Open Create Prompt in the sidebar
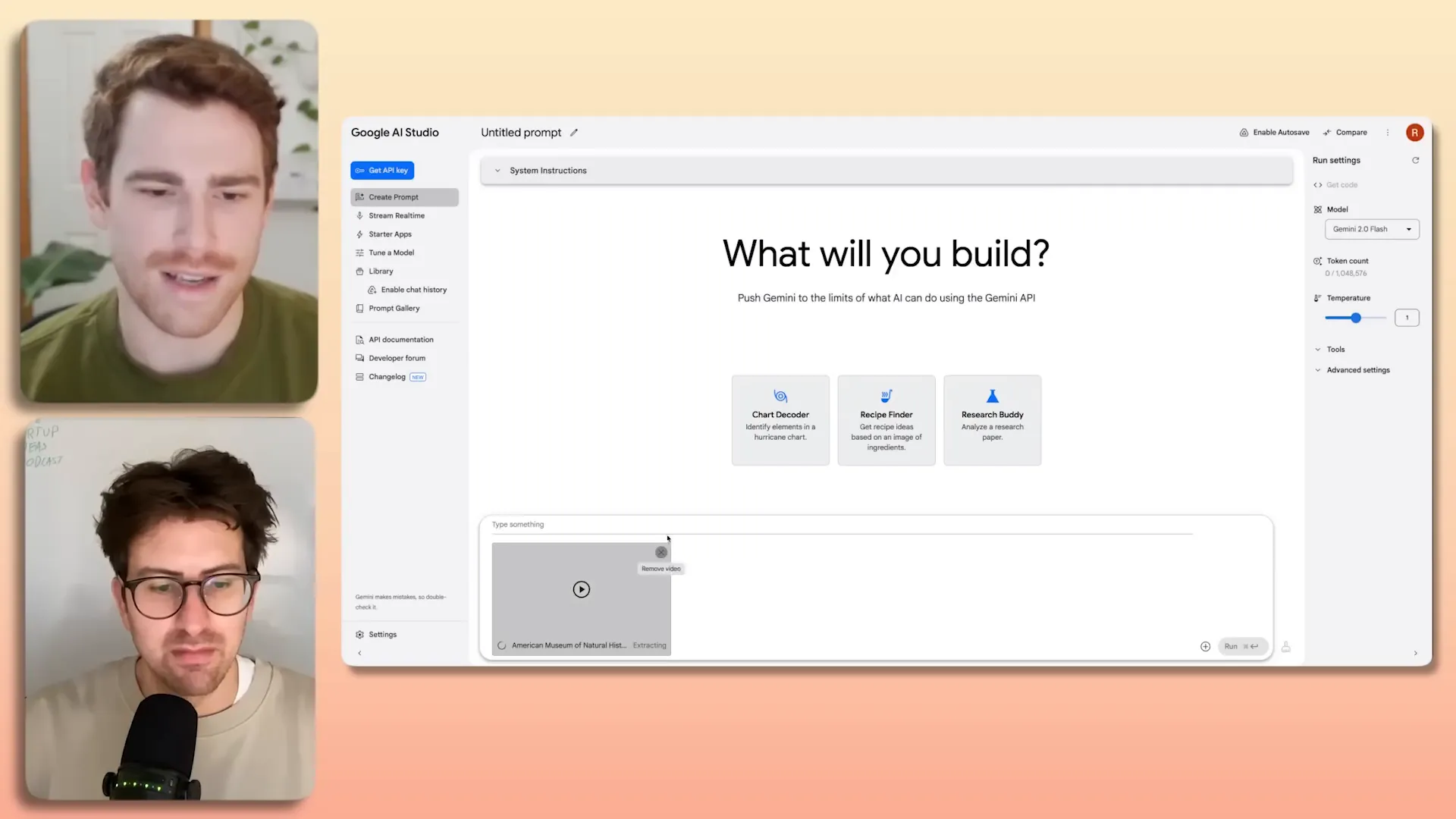This screenshot has height=819, width=1456. (x=404, y=197)
